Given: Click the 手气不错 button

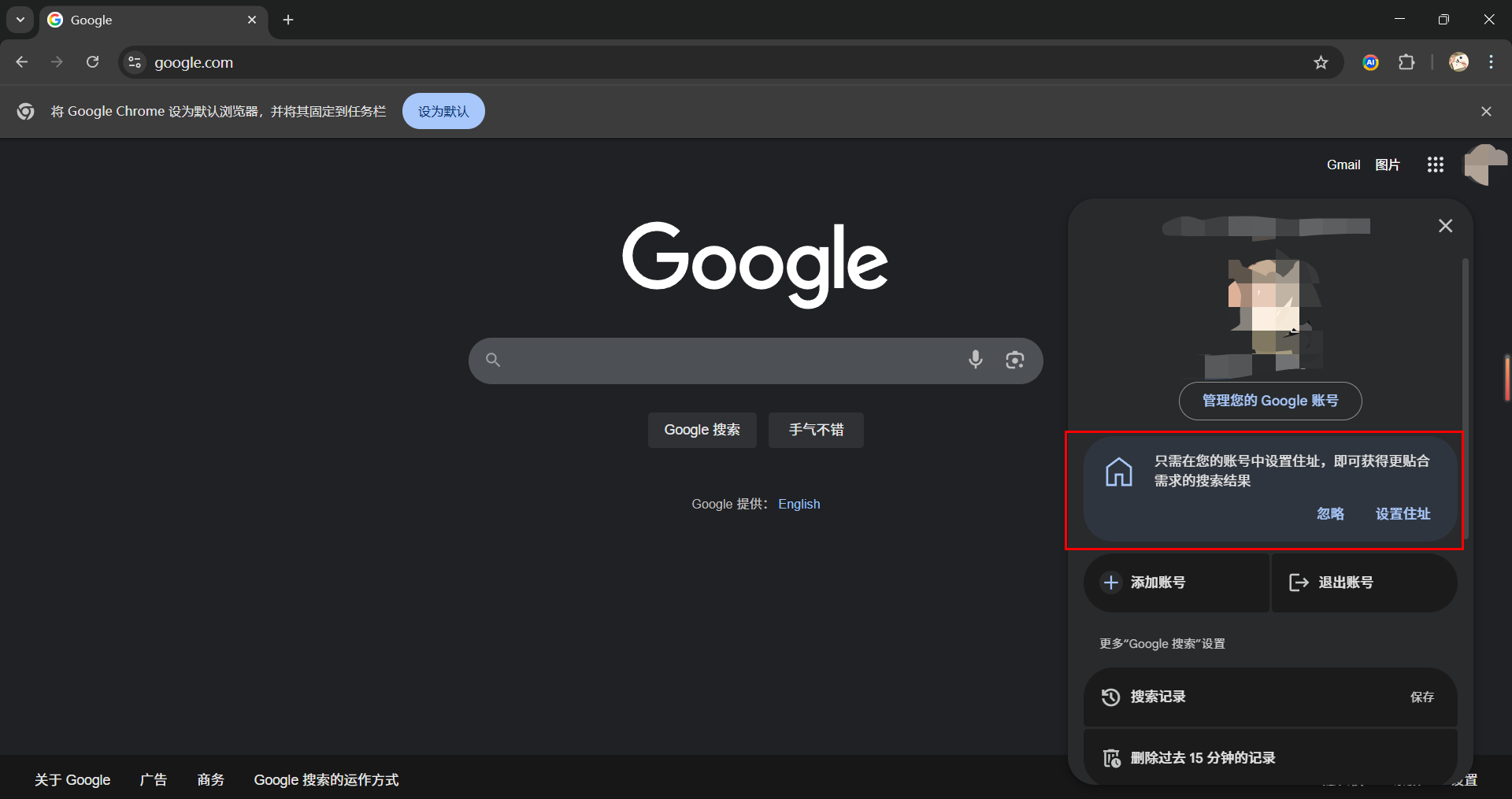Looking at the screenshot, I should 816,430.
